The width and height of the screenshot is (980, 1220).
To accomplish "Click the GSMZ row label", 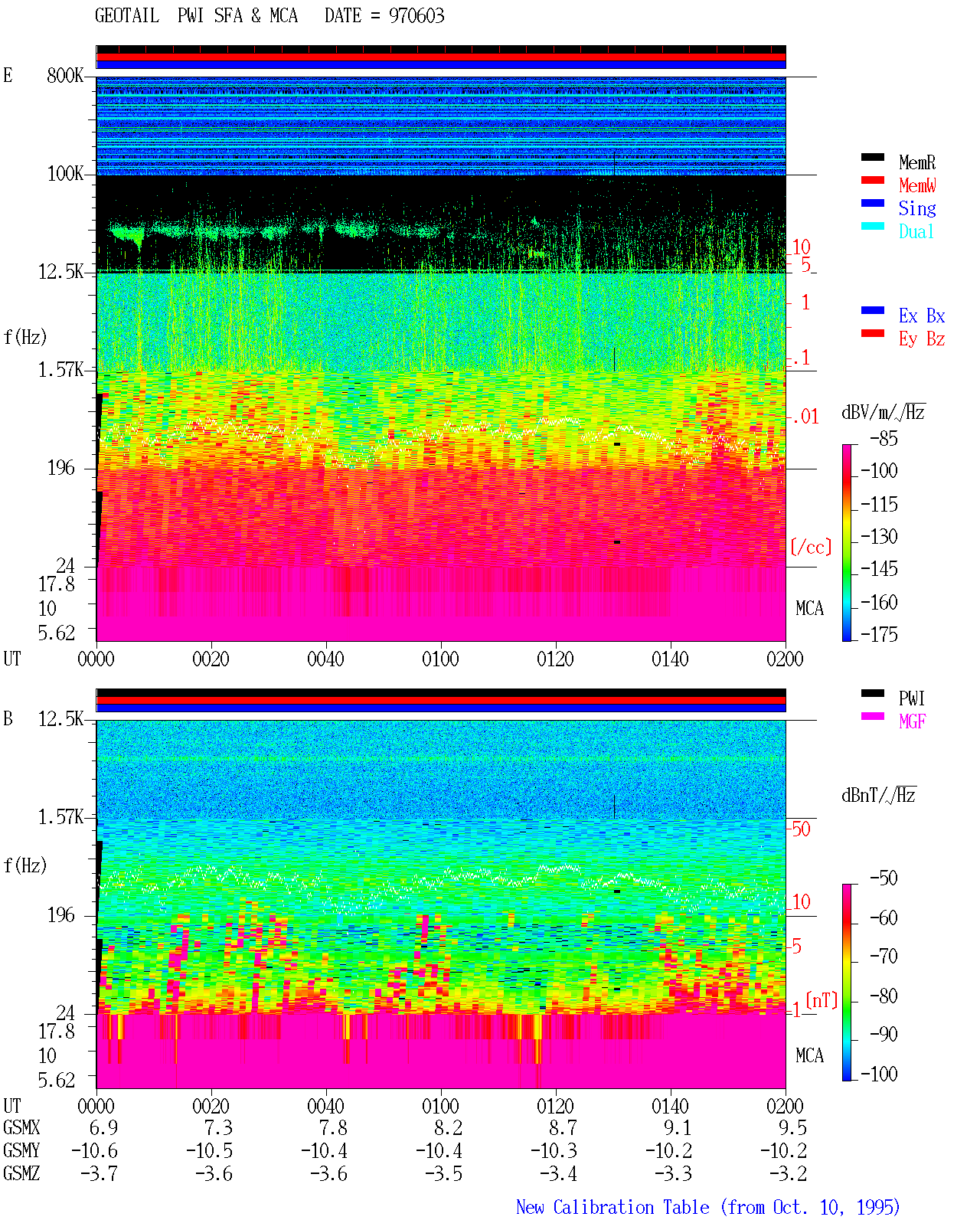I will tap(21, 1174).
